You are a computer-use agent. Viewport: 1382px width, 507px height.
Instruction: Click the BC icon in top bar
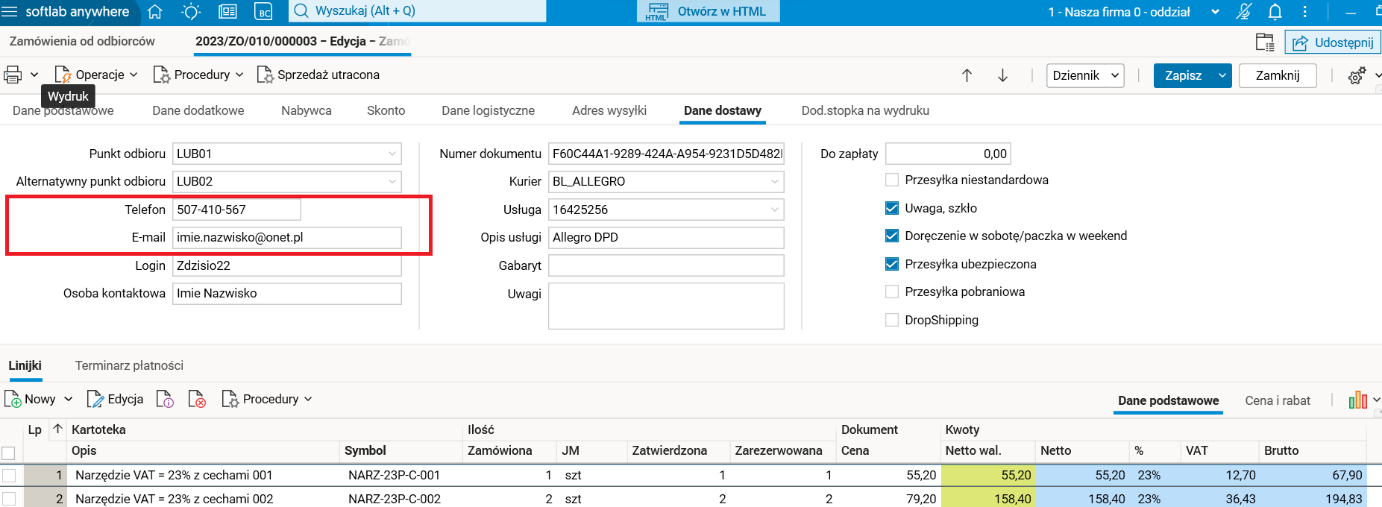(x=264, y=12)
